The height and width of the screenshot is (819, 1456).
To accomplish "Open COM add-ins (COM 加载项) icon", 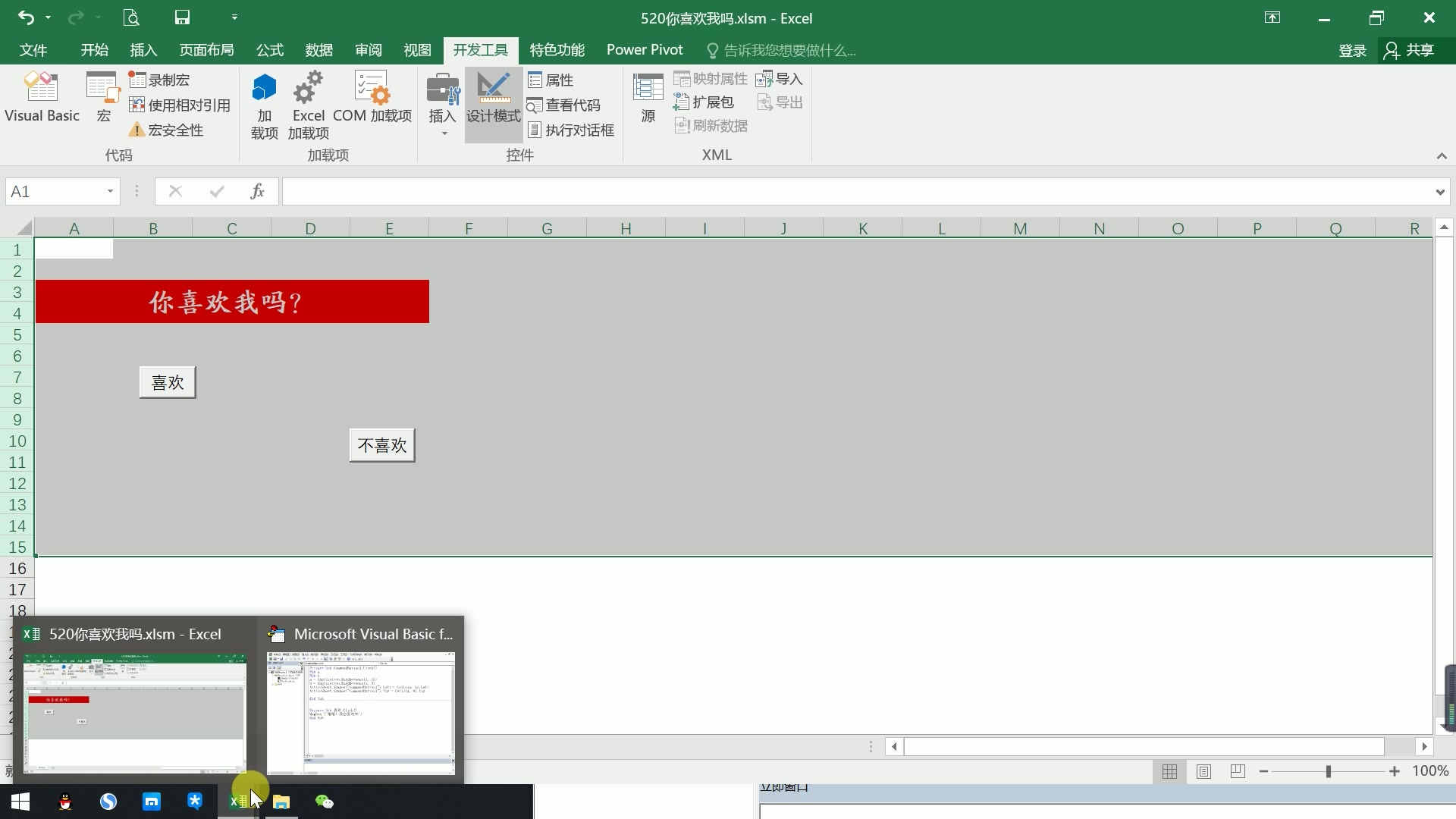I will pos(372,88).
